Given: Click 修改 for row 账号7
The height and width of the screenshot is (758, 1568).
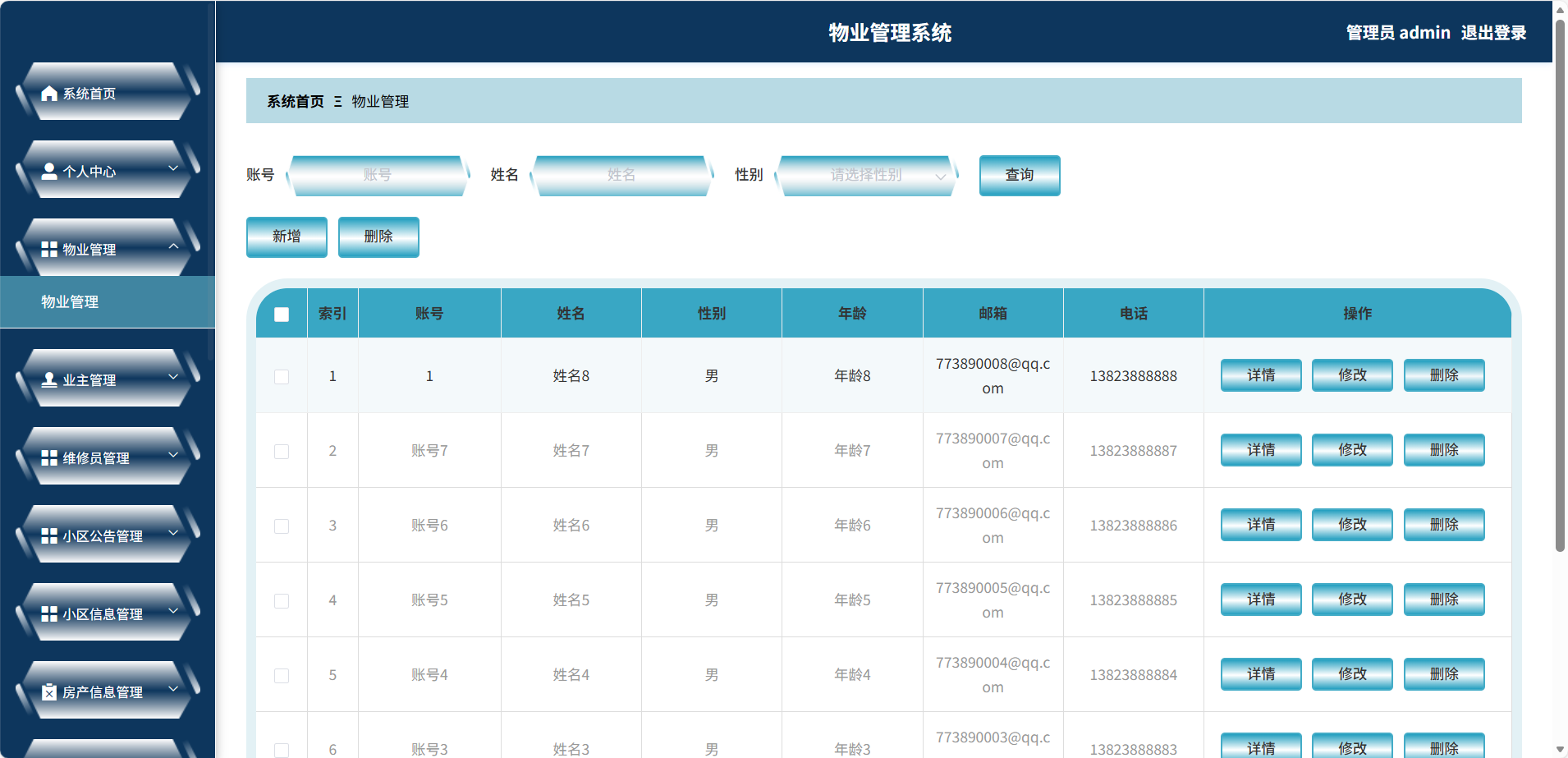Looking at the screenshot, I should [1352, 450].
